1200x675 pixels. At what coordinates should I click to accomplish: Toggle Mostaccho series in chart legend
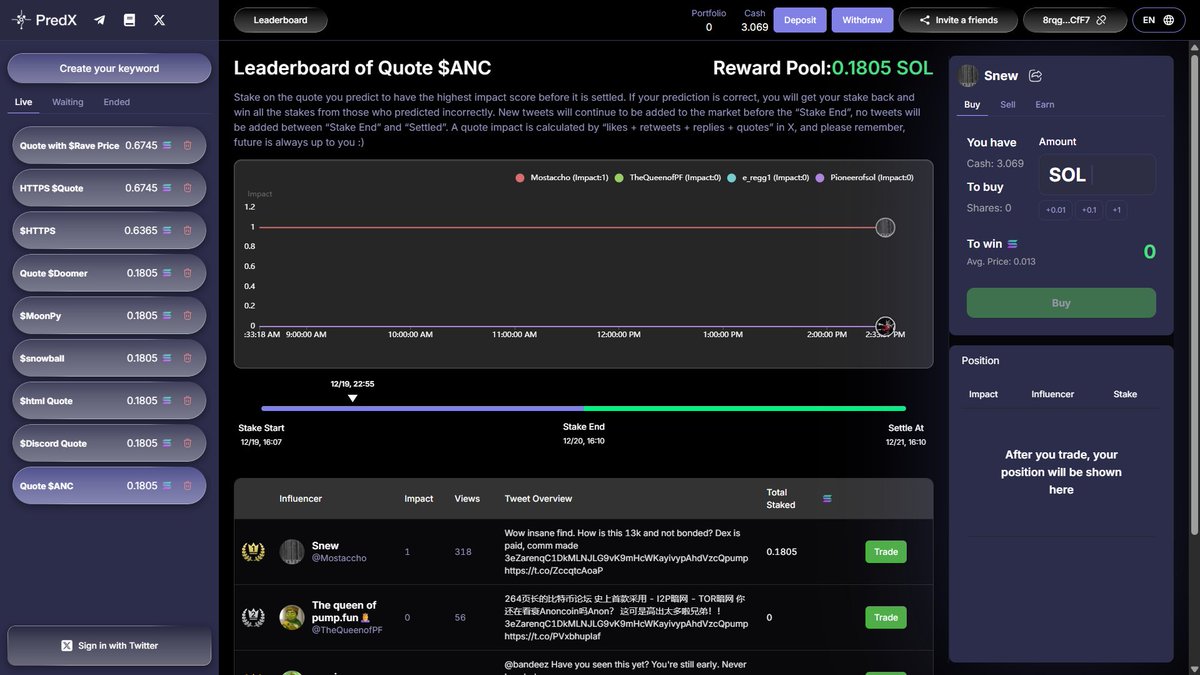pos(562,178)
